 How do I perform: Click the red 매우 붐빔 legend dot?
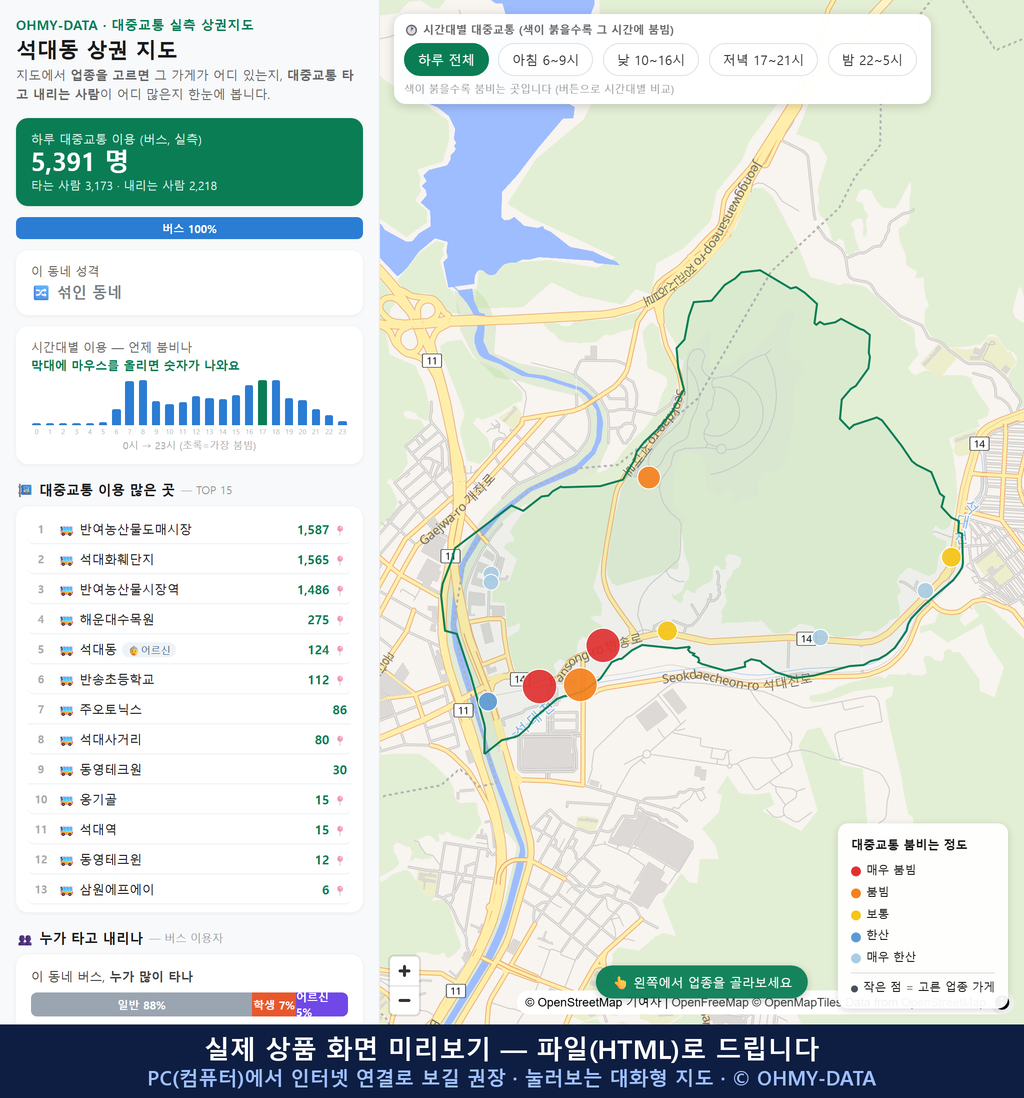855,871
